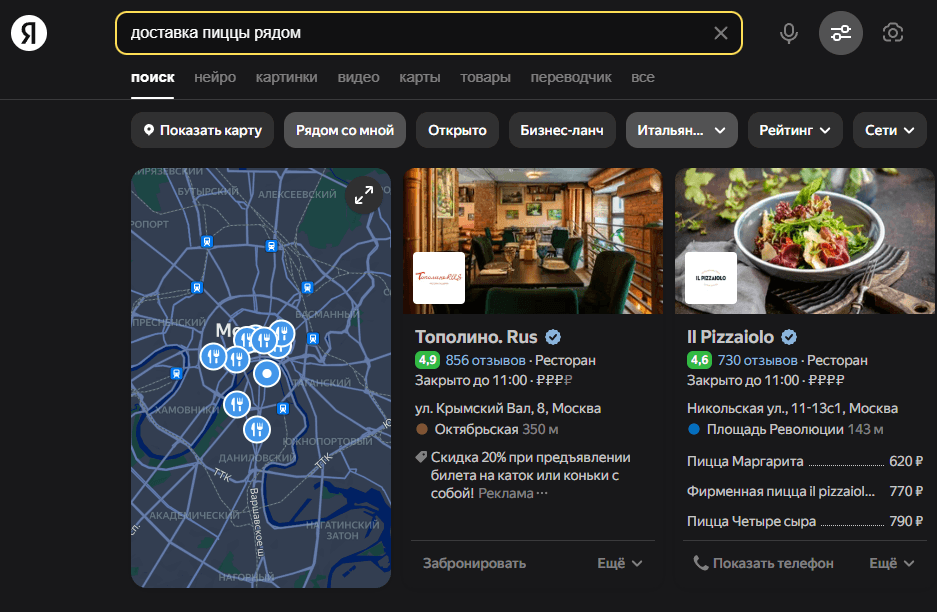Open the Итальян... cuisine dropdown

coord(682,130)
